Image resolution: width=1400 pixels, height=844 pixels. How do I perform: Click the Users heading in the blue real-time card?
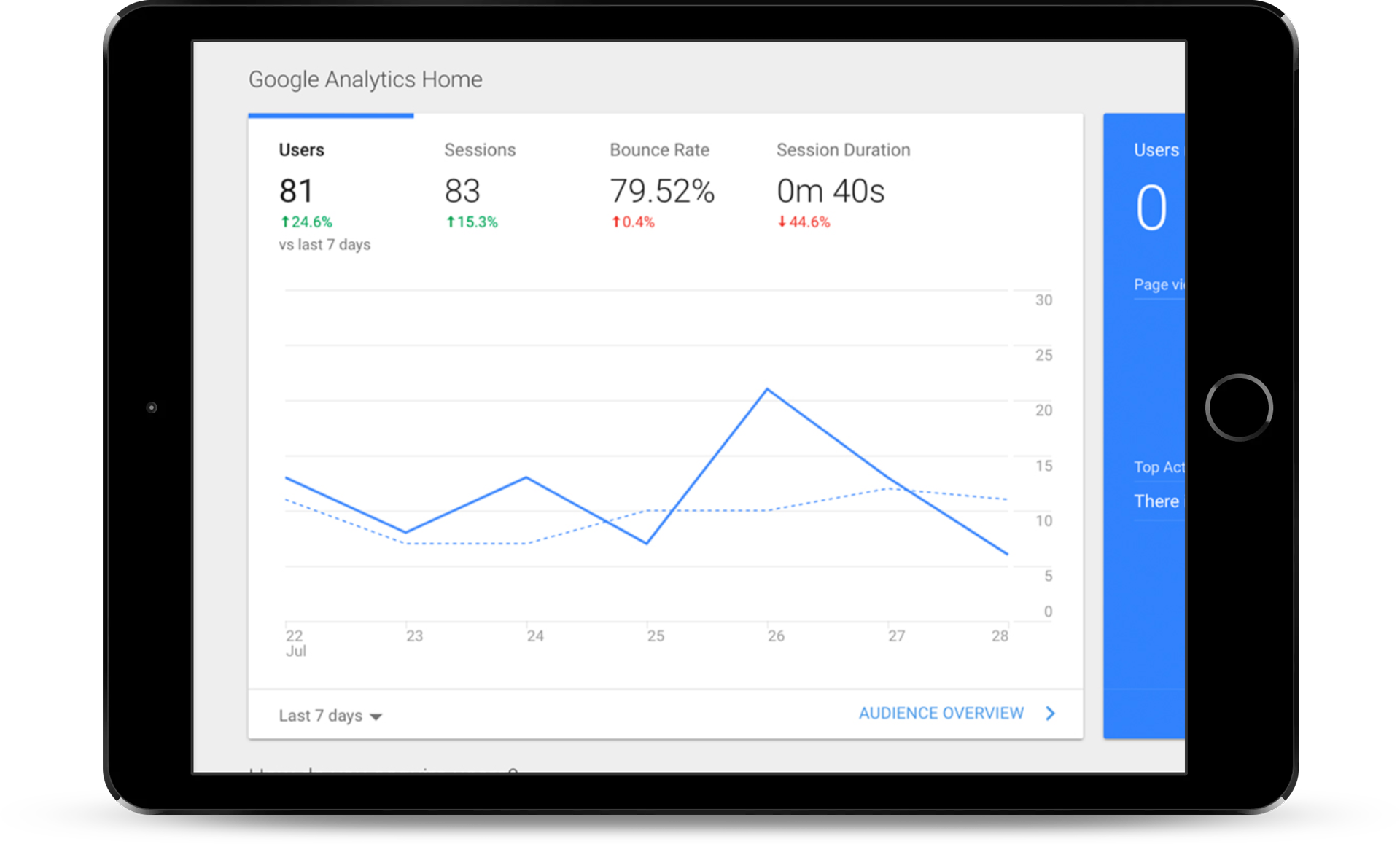click(x=1156, y=149)
